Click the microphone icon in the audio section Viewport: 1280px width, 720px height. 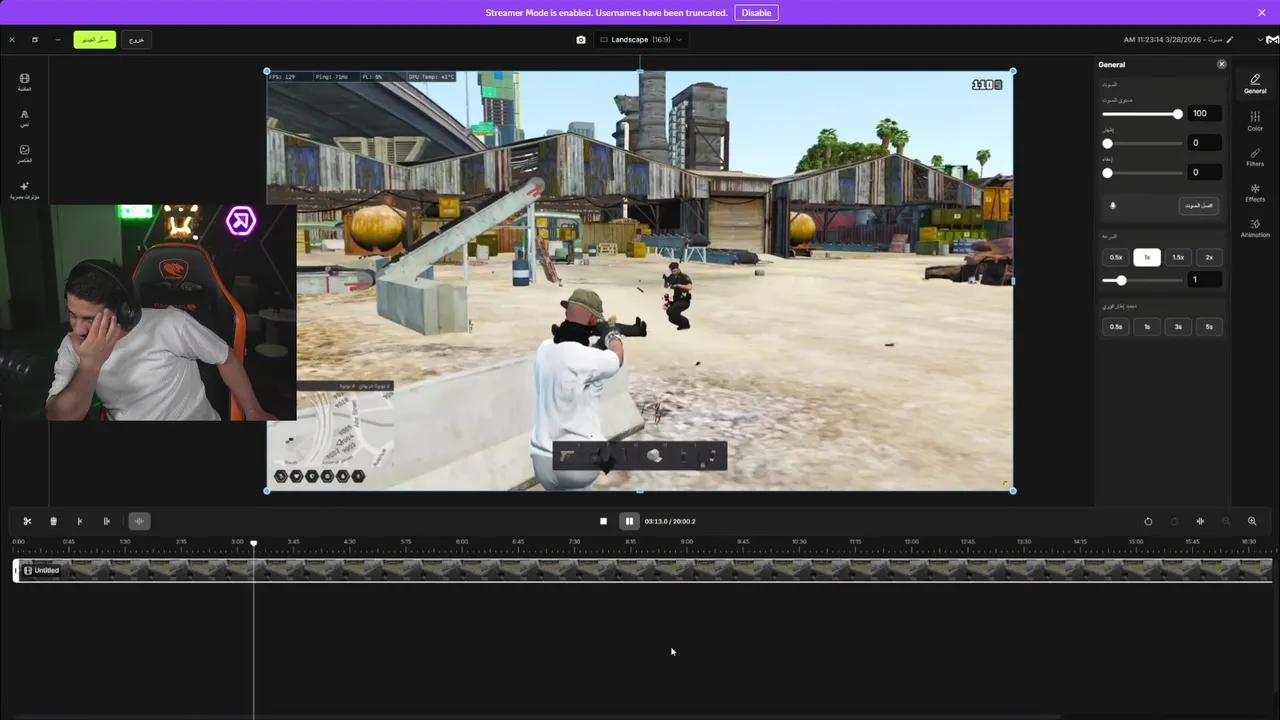click(1113, 206)
